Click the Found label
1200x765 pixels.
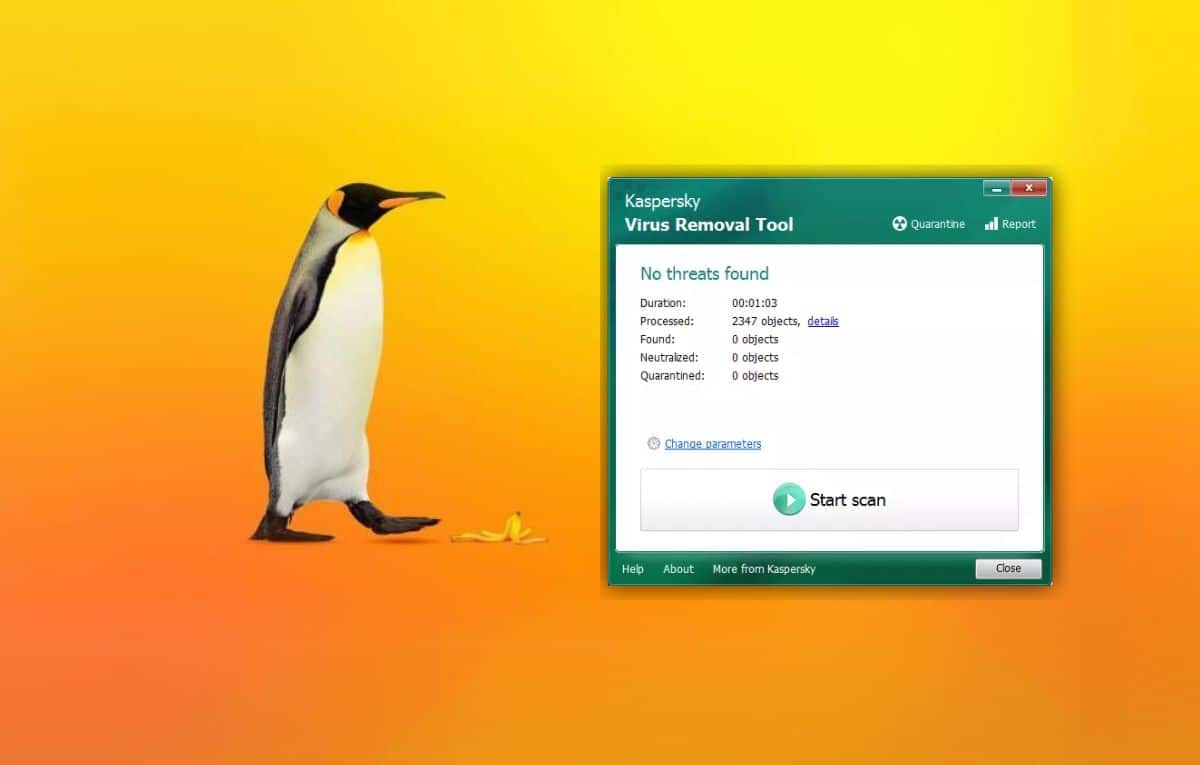(x=656, y=339)
